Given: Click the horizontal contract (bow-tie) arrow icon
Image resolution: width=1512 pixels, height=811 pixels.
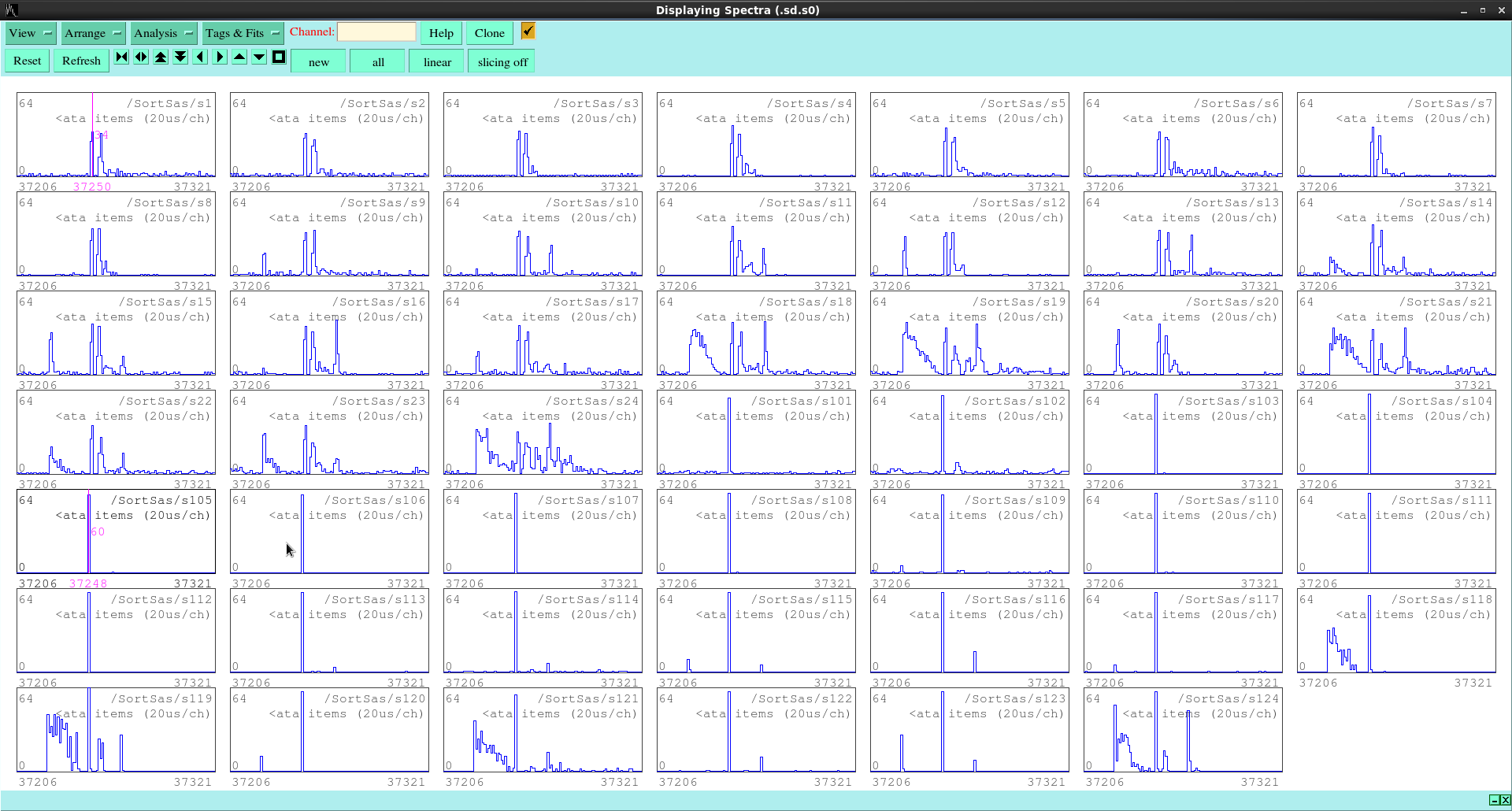Looking at the screenshot, I should [x=121, y=57].
